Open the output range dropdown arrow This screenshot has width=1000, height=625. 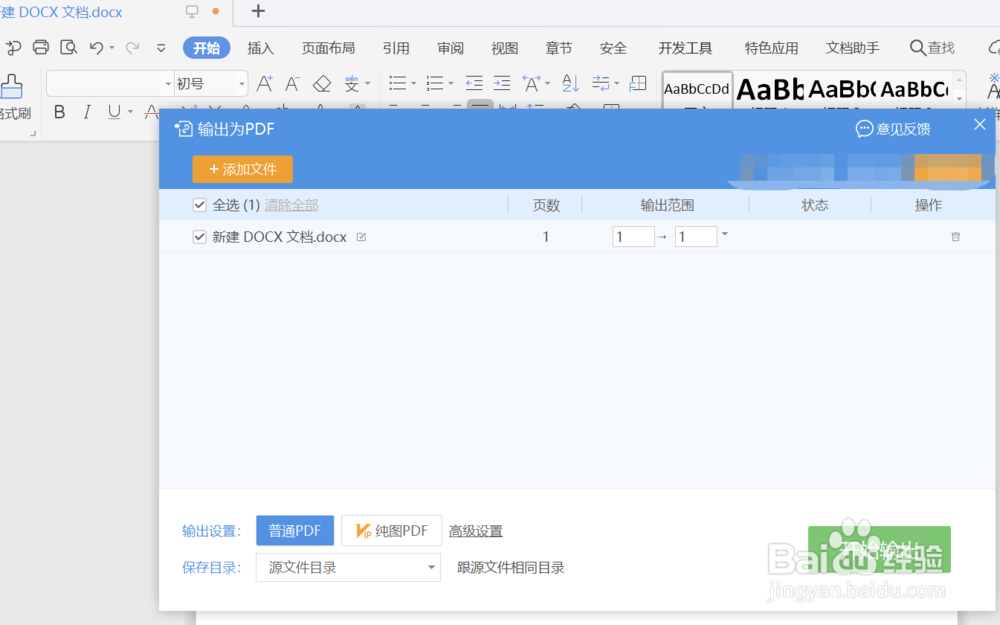click(722, 236)
